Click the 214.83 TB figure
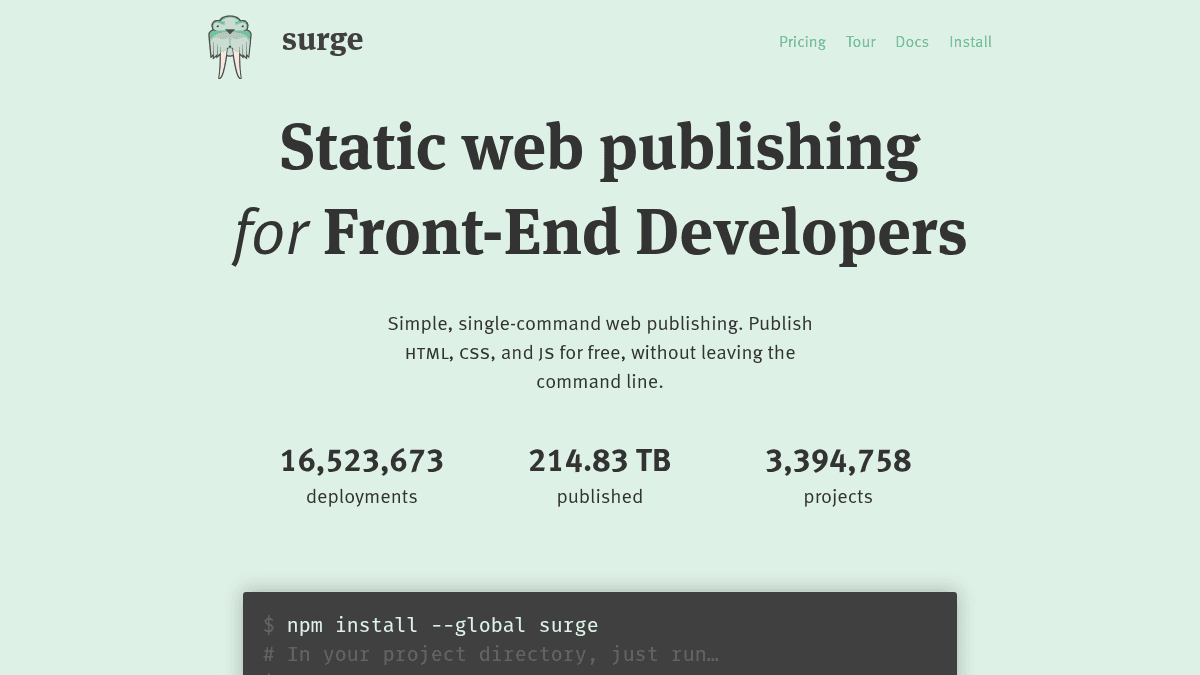This screenshot has width=1200, height=675. [x=600, y=461]
